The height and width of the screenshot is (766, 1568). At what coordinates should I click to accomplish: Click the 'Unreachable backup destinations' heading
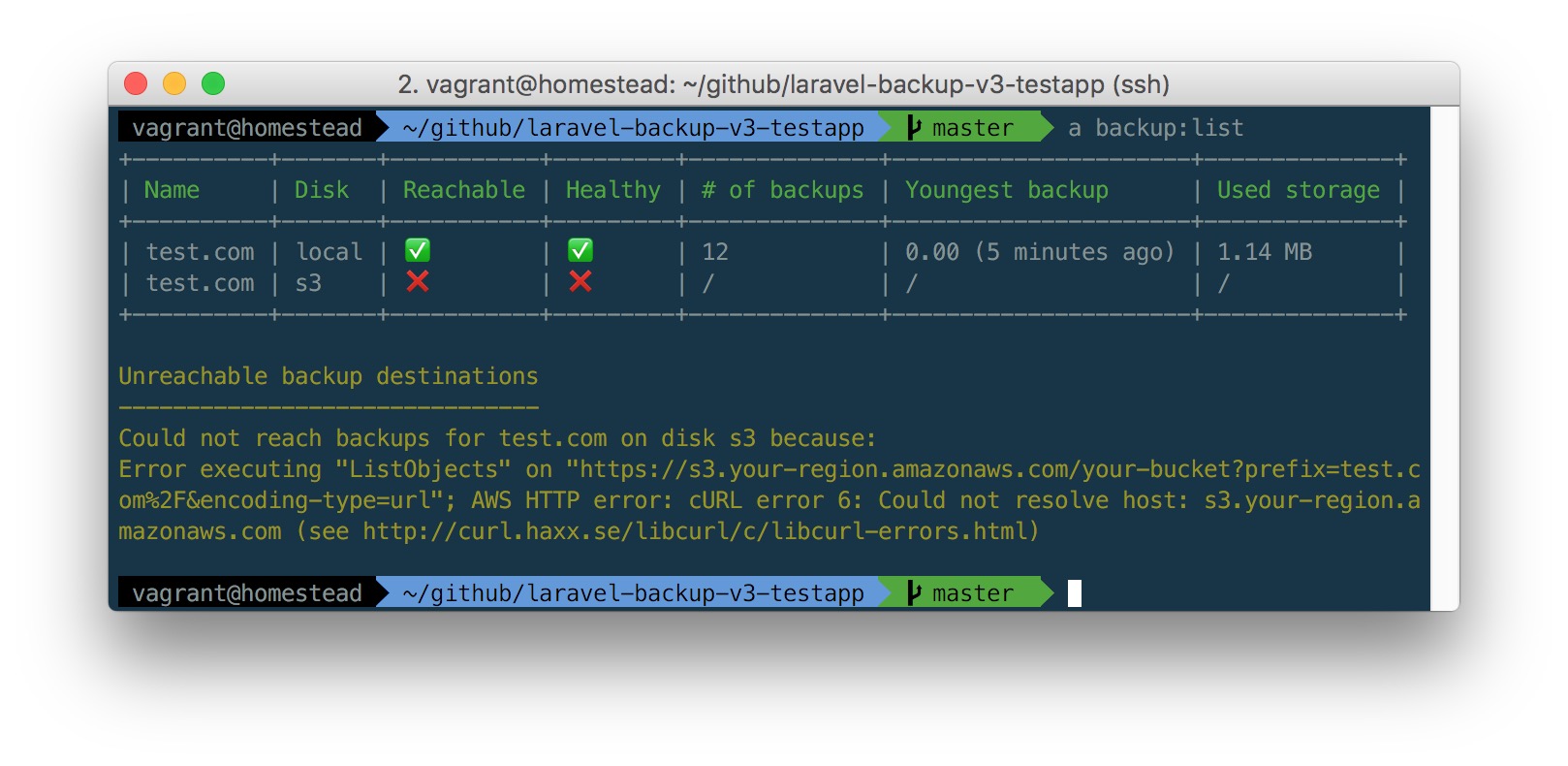click(328, 376)
